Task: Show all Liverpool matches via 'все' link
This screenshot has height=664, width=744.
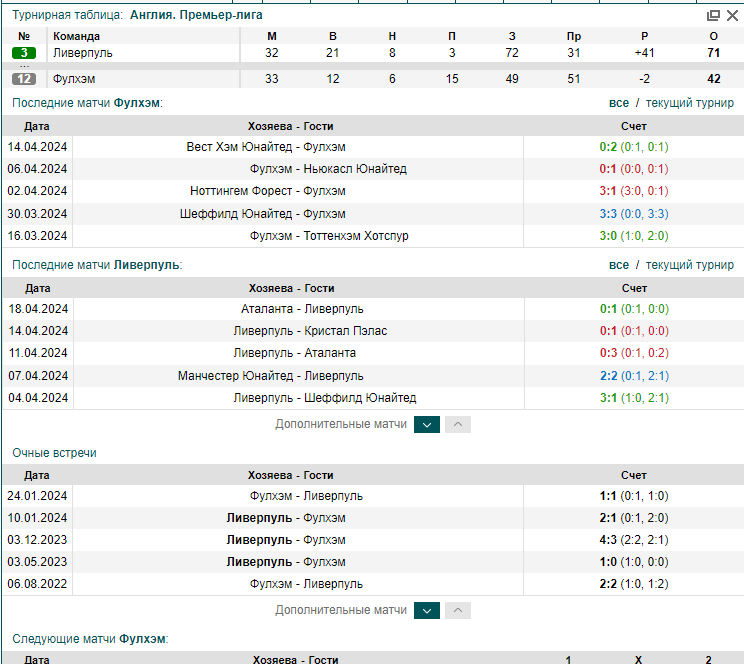Action: pos(619,265)
